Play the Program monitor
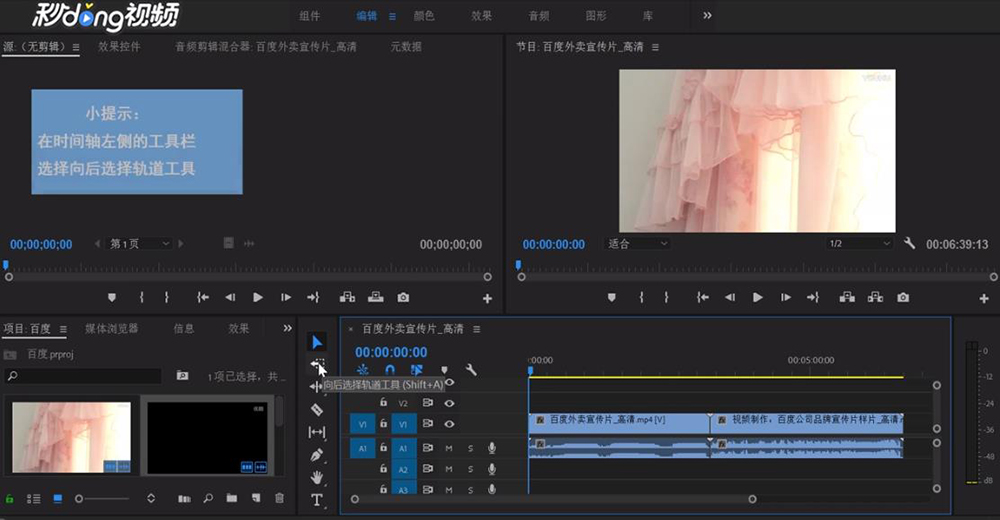Image resolution: width=1000 pixels, height=520 pixels. [758, 297]
